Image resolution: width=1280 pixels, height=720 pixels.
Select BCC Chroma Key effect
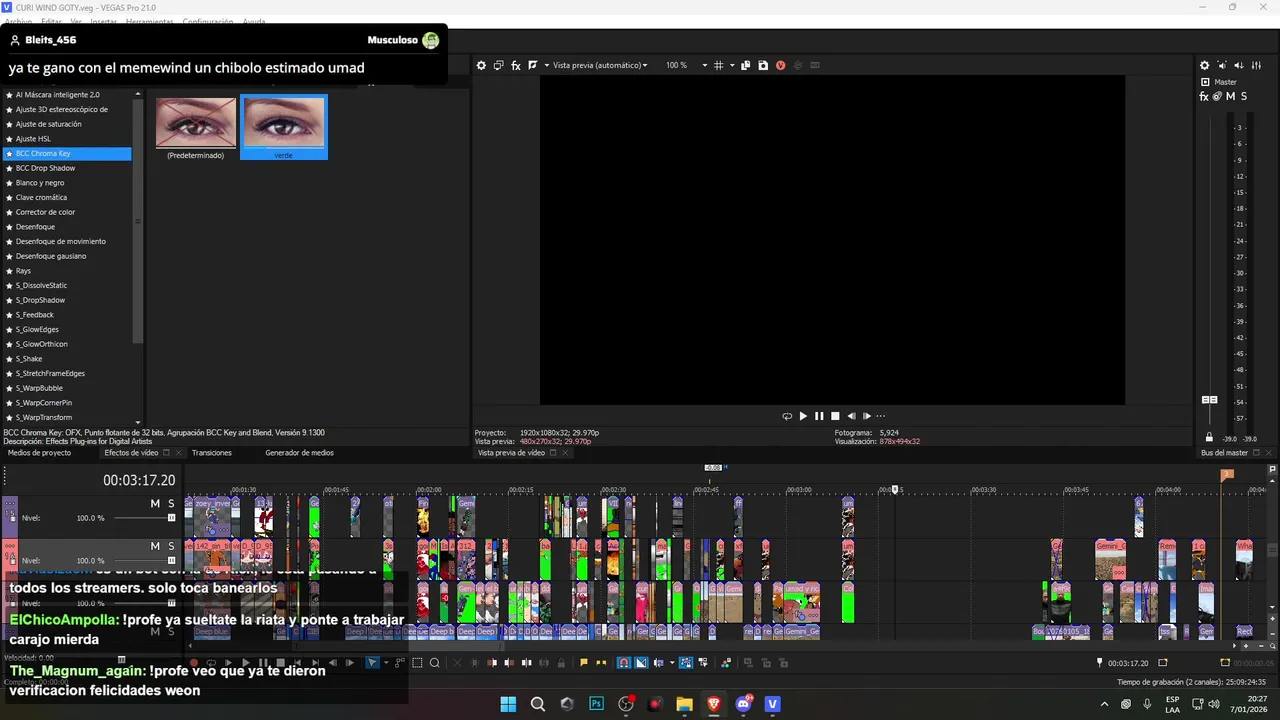[67, 154]
